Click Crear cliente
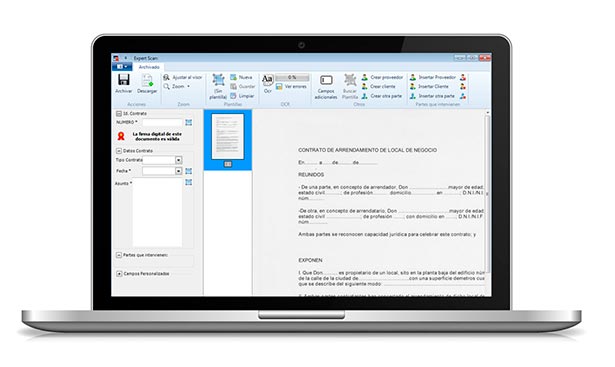Screen dimensions: 615x367 378,86
